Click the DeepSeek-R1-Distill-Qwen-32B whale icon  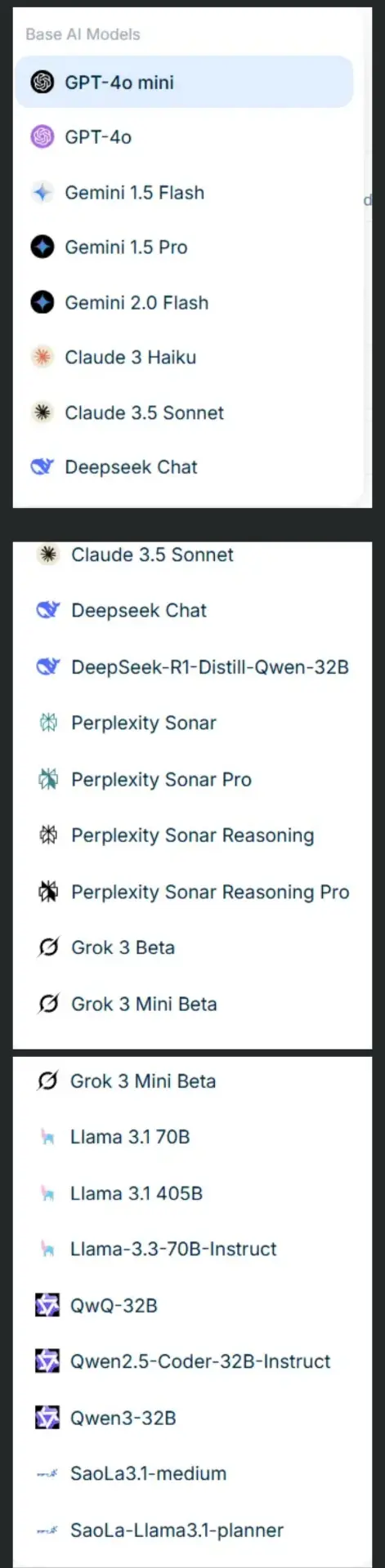(x=48, y=666)
